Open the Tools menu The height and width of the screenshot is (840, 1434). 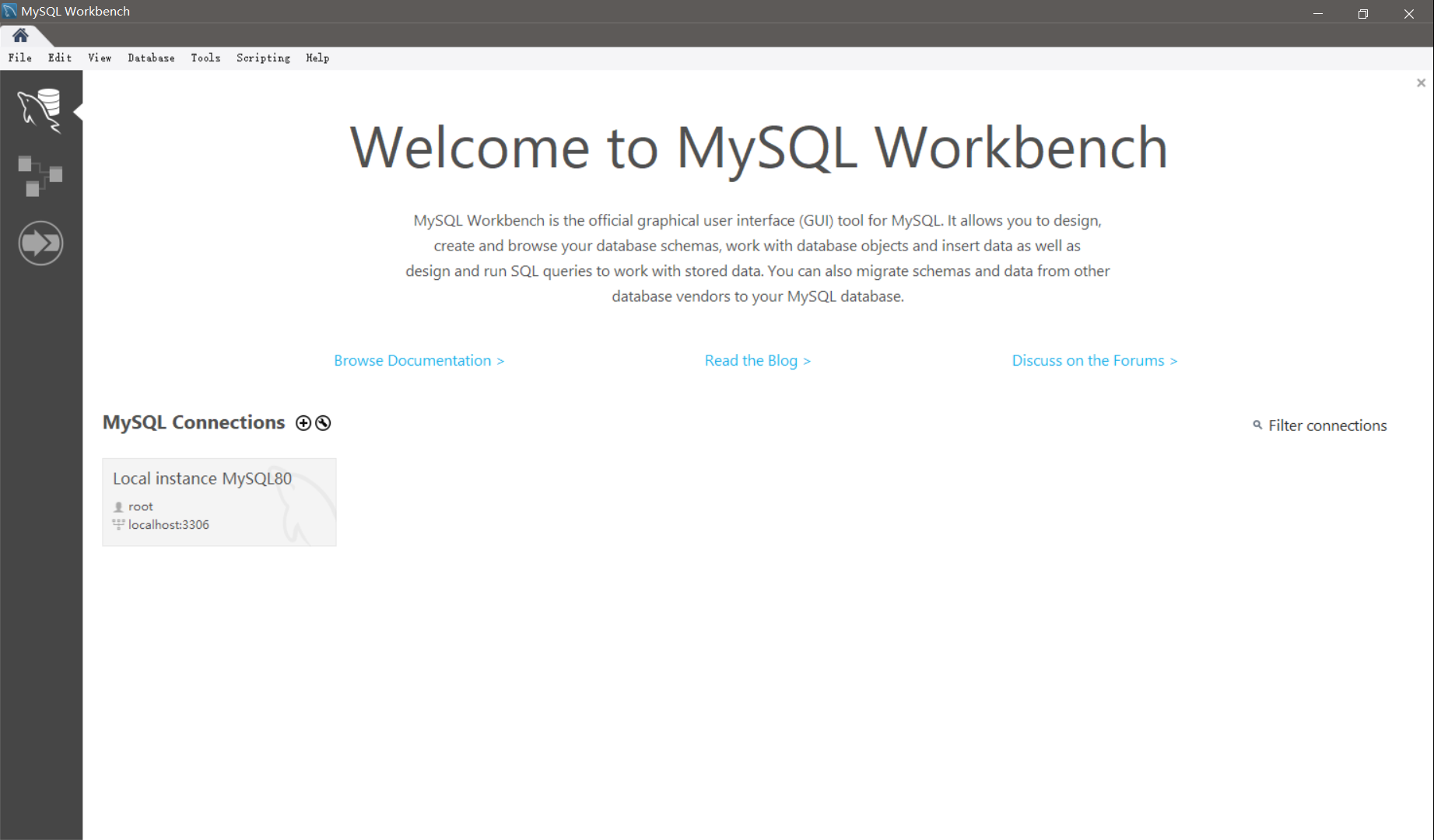[x=205, y=58]
